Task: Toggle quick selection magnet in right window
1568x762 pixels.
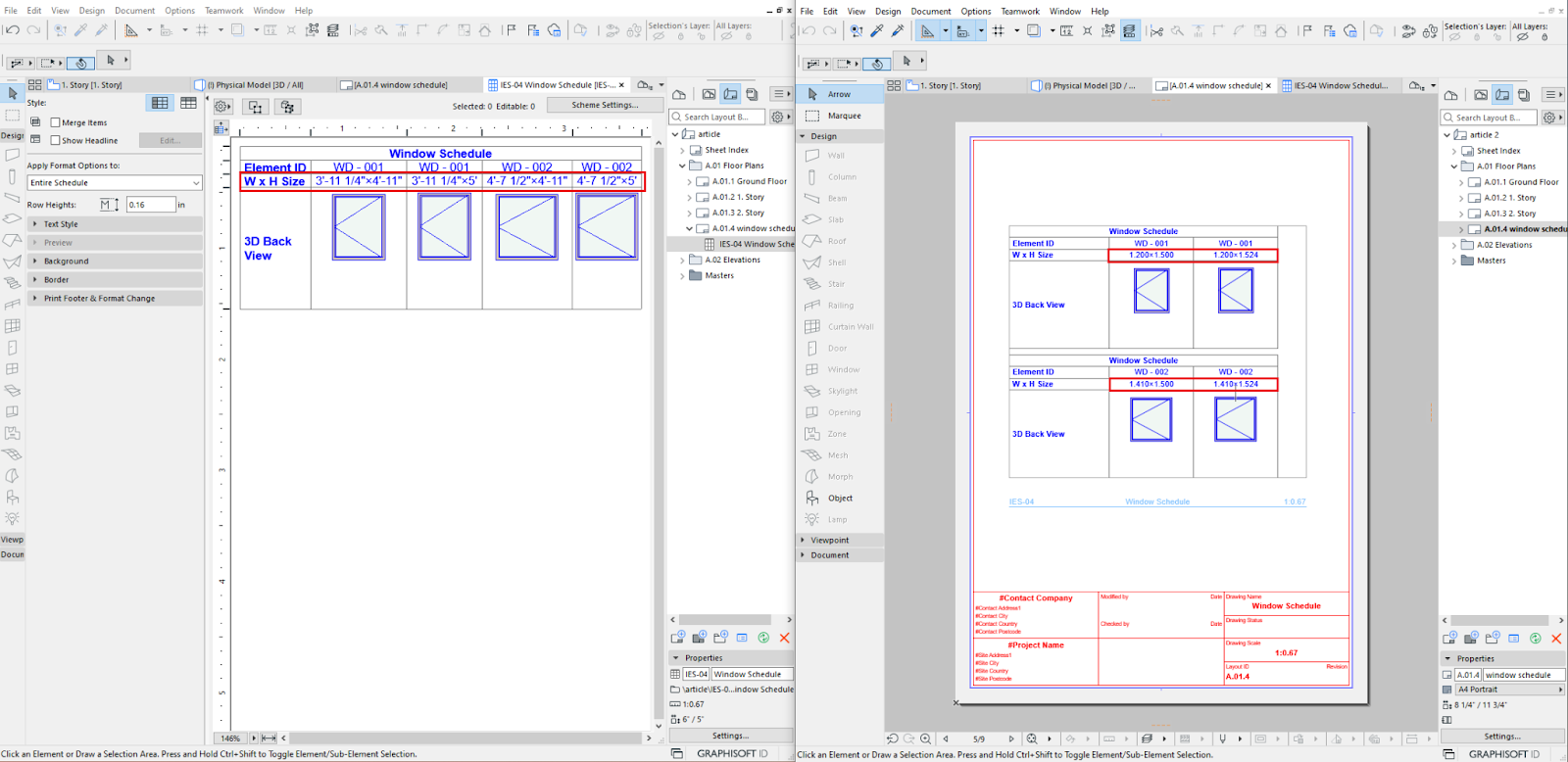Action: point(877,63)
